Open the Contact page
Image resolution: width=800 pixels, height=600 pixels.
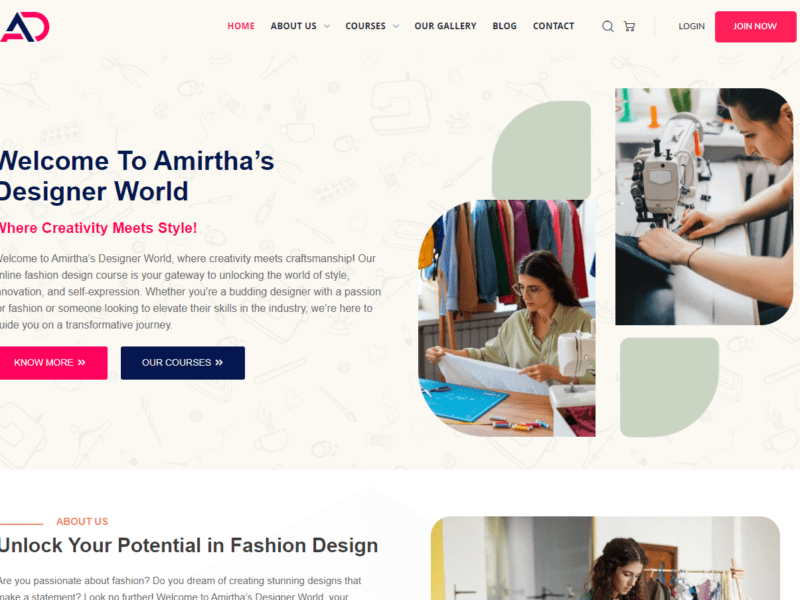(554, 26)
